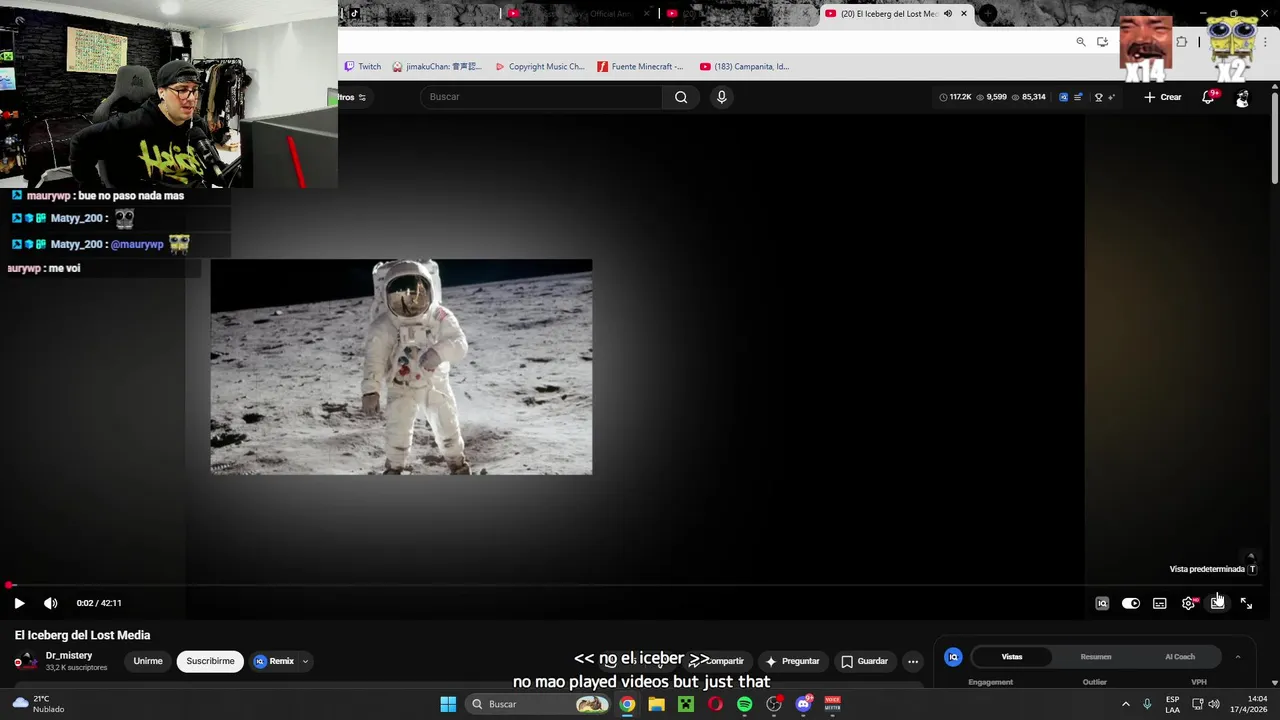This screenshot has height=720, width=1280.
Task: Click the install app icon in the address bar
Action: 1102,42
